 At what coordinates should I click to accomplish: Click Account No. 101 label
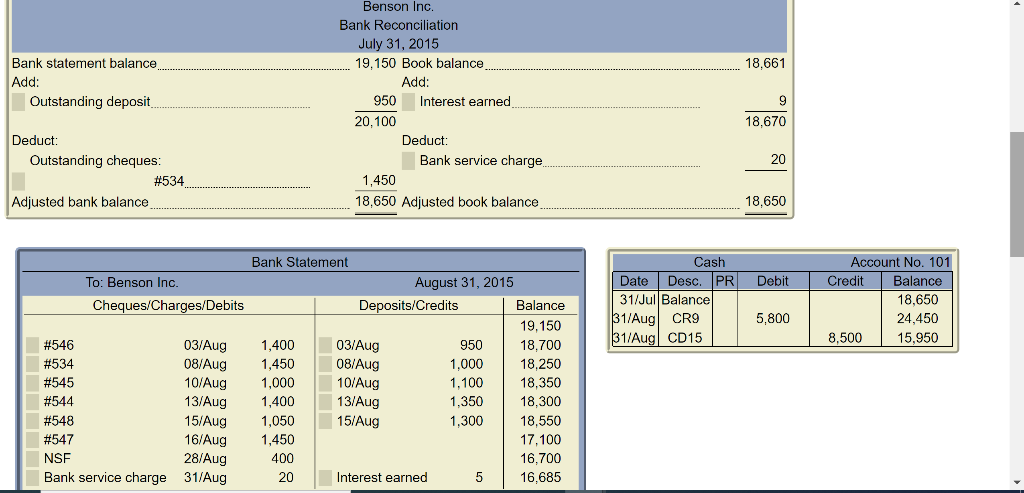(x=900, y=262)
